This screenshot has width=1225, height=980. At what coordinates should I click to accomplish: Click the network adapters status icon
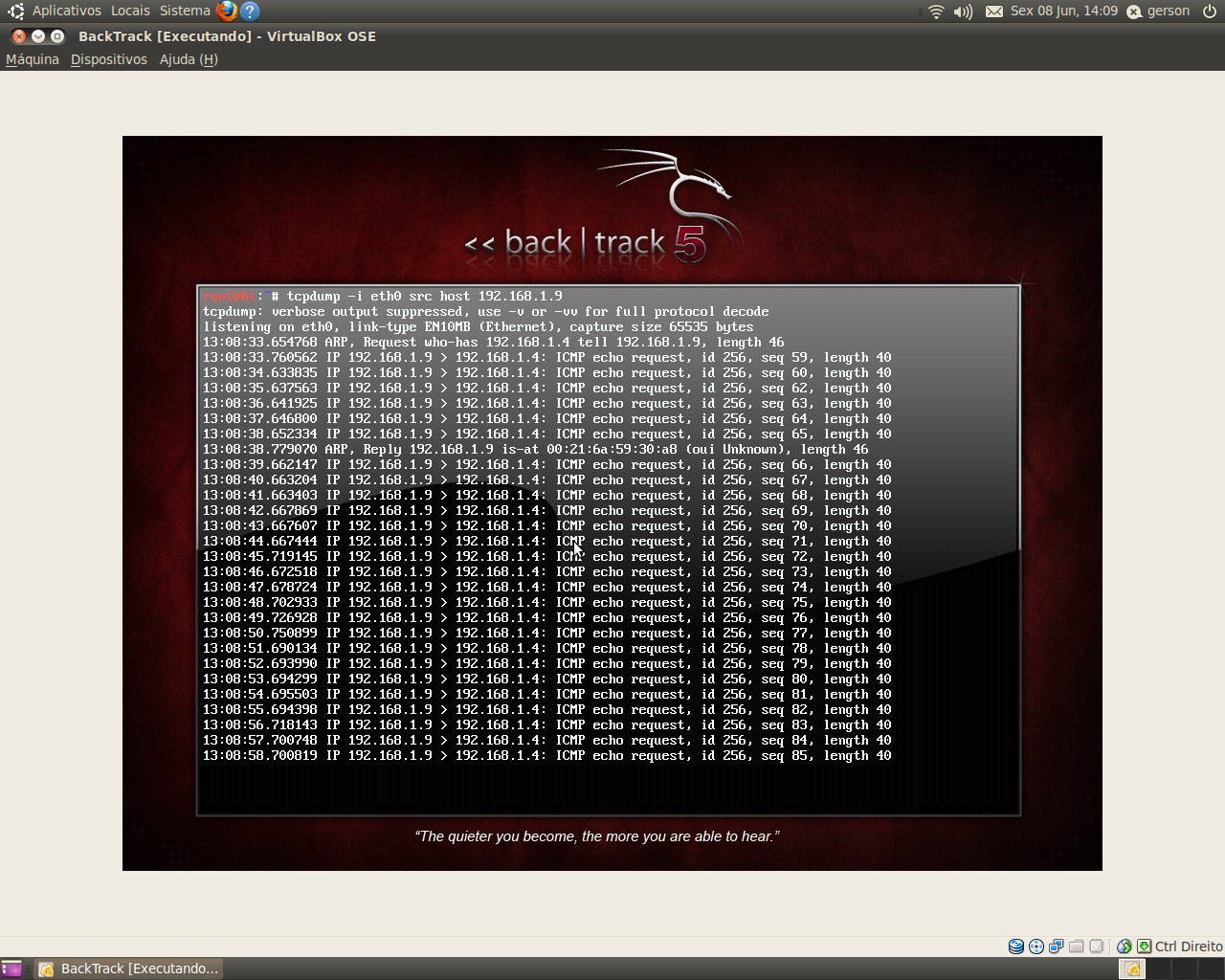pyautogui.click(x=1057, y=947)
